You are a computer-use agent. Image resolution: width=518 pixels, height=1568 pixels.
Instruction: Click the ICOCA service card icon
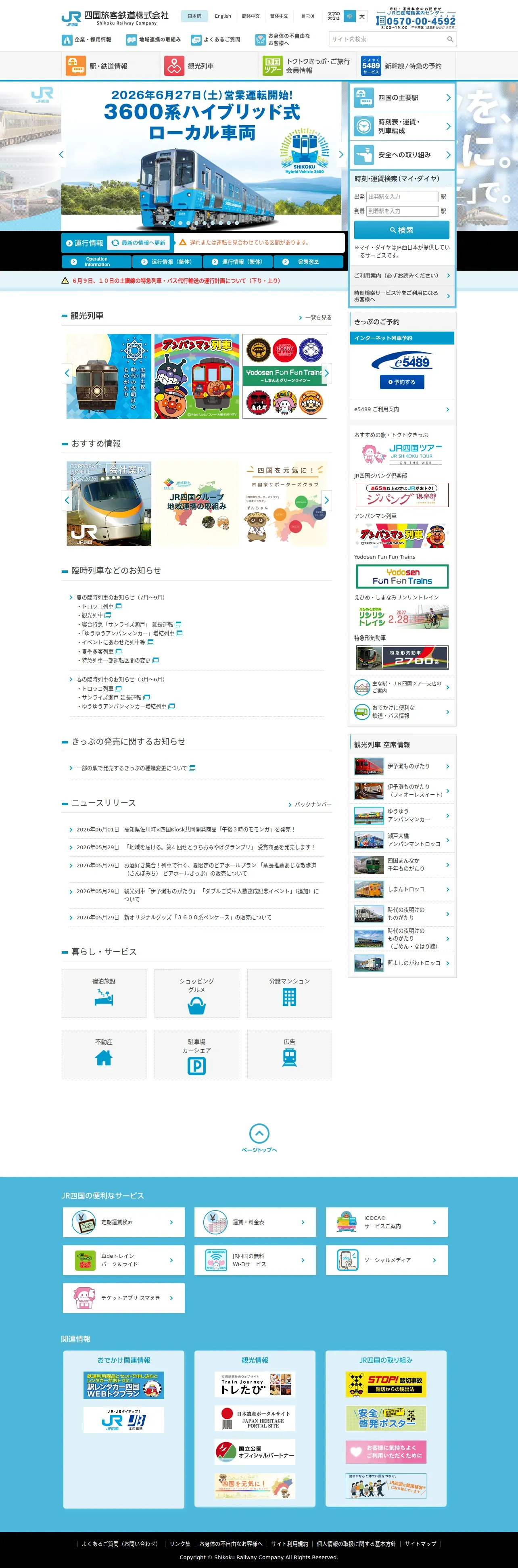[347, 1221]
